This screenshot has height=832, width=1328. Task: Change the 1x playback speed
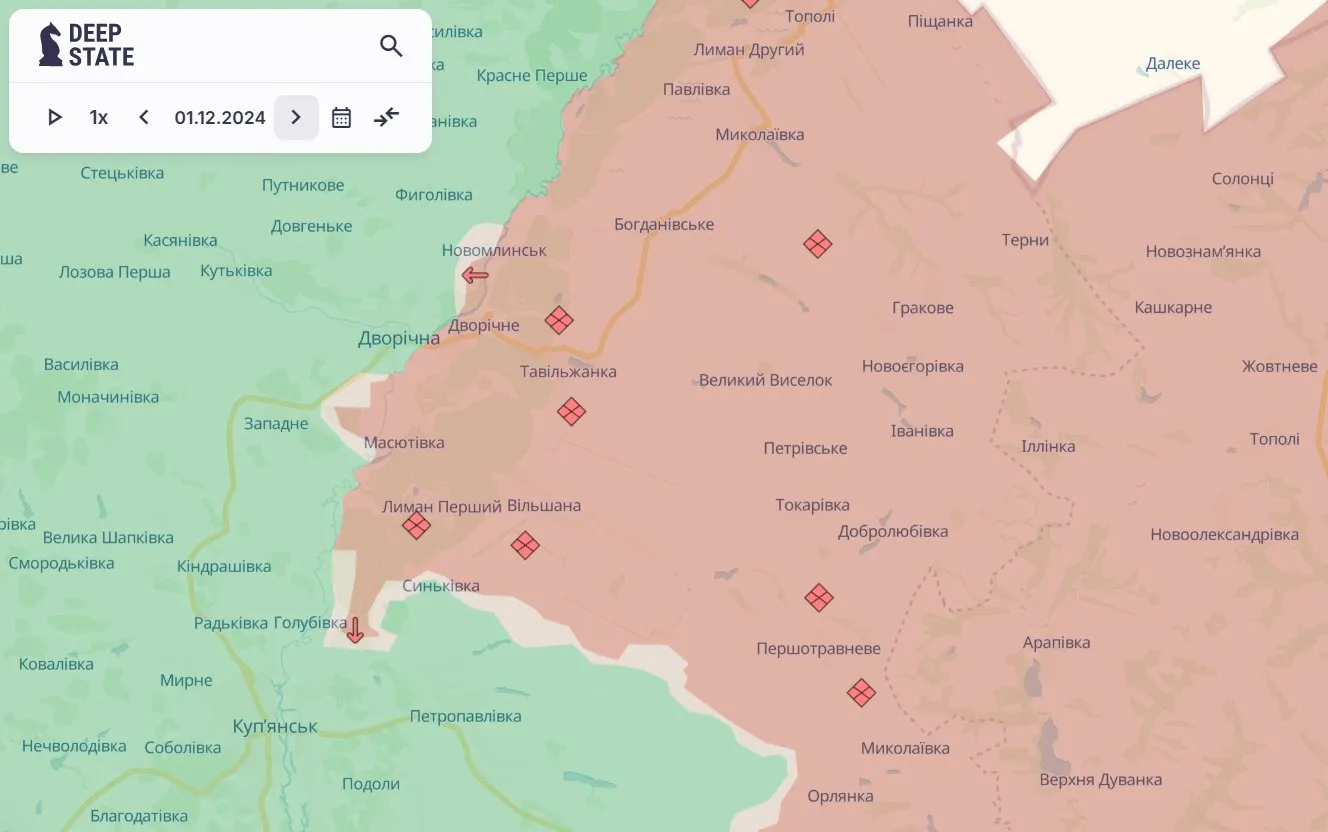(x=99, y=118)
